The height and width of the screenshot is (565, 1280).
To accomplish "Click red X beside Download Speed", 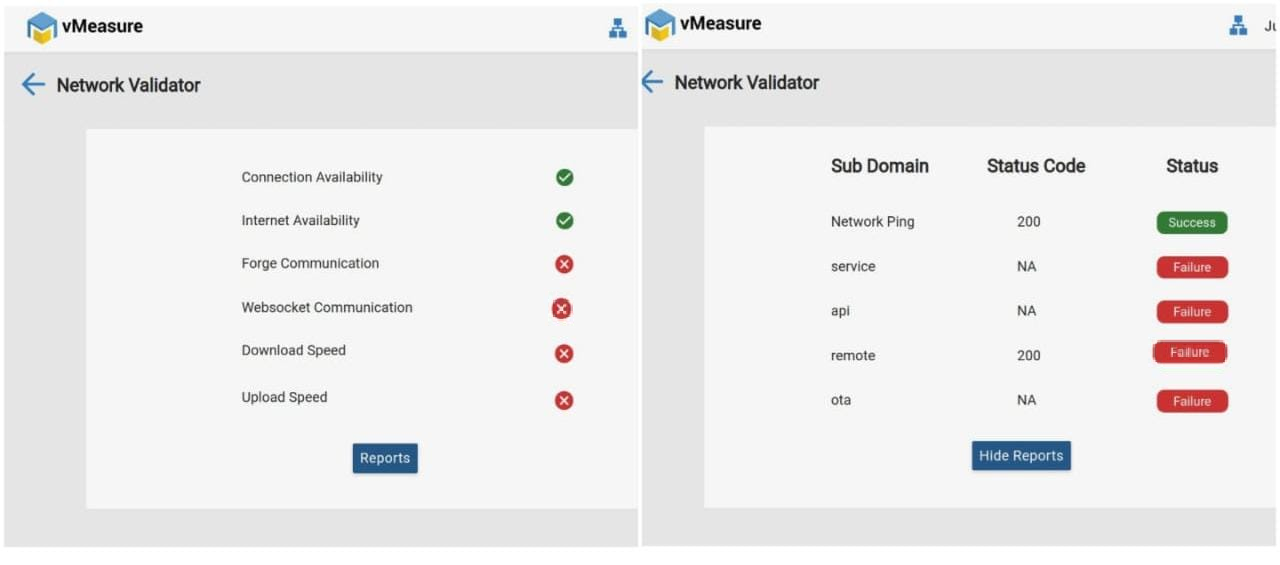I will [x=564, y=353].
